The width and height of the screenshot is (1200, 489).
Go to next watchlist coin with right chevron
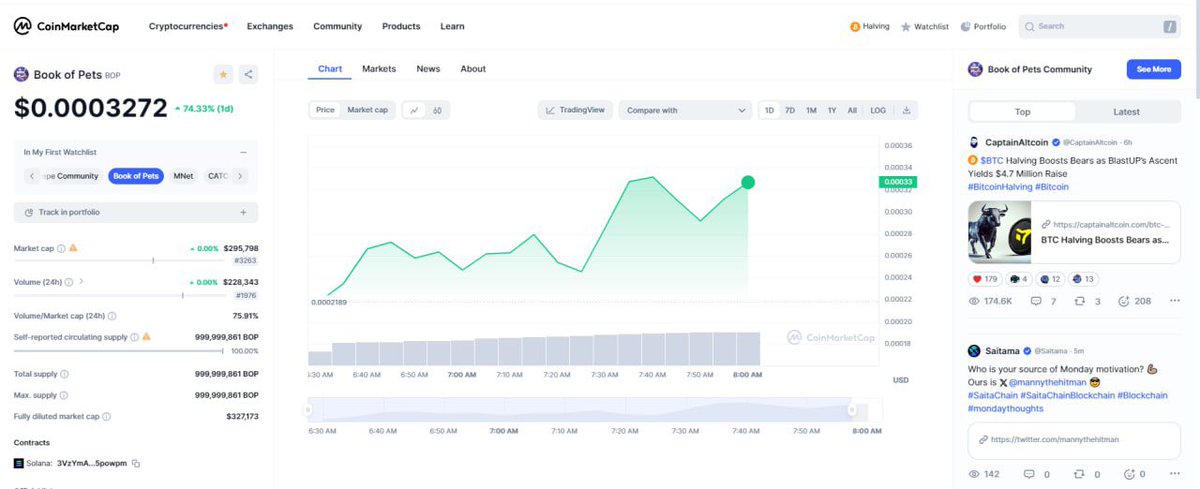click(240, 176)
